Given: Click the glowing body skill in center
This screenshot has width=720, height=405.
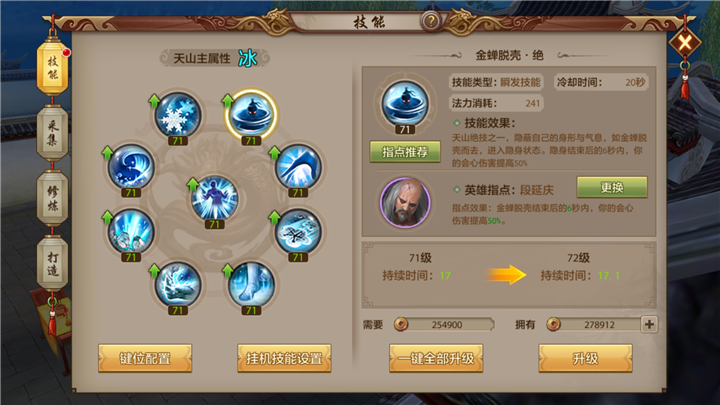Looking at the screenshot, I should (x=214, y=198).
